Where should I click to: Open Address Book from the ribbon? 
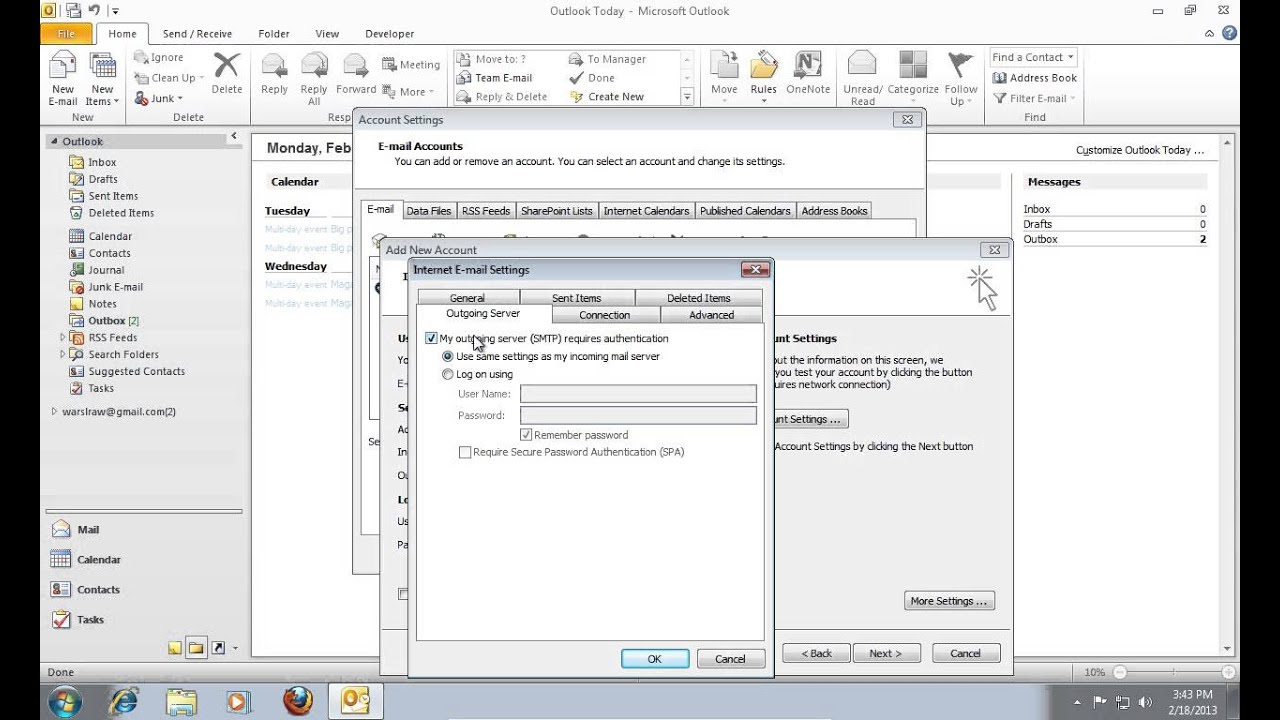[x=1035, y=78]
